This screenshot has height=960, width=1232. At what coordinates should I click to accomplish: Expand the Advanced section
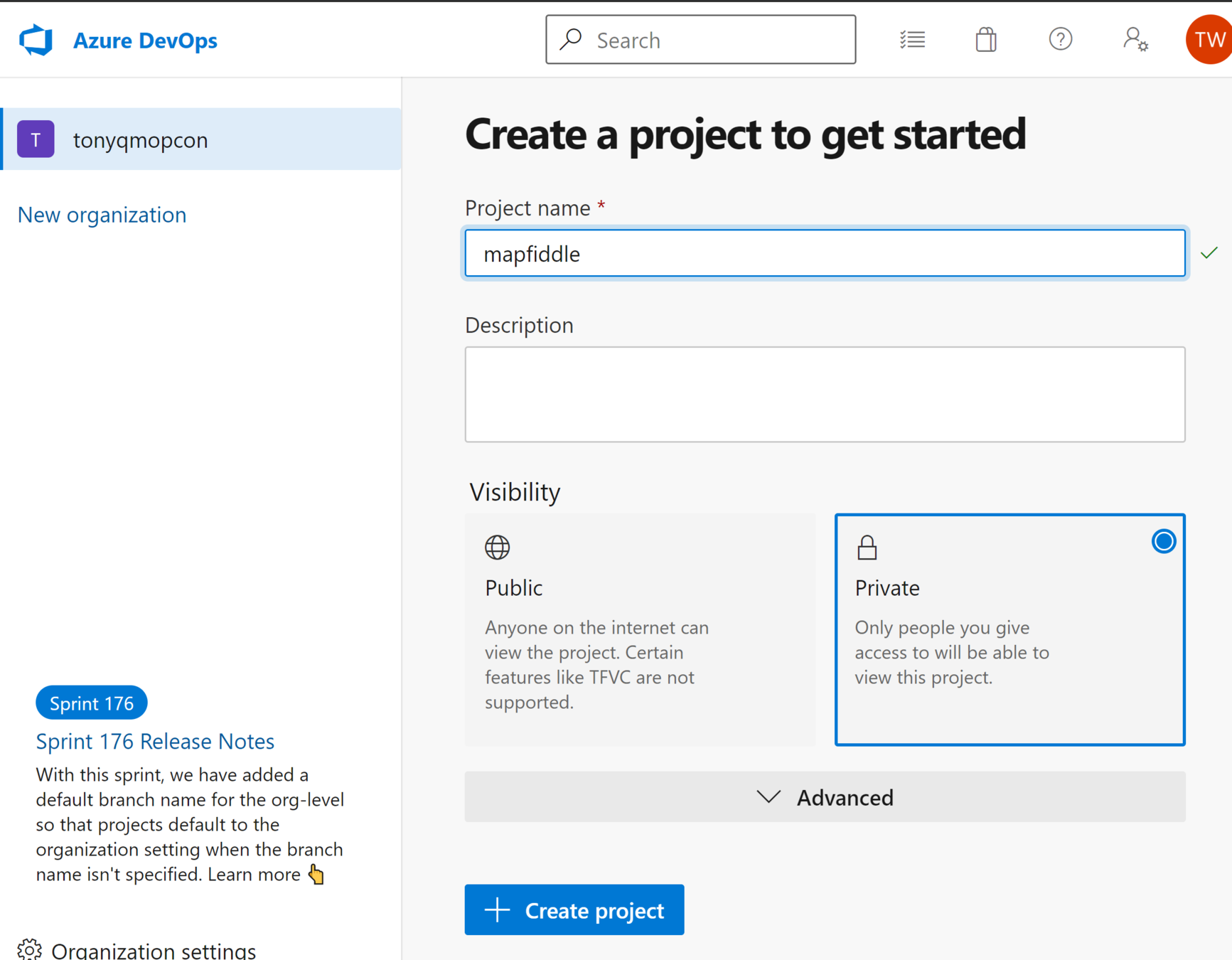pos(825,797)
